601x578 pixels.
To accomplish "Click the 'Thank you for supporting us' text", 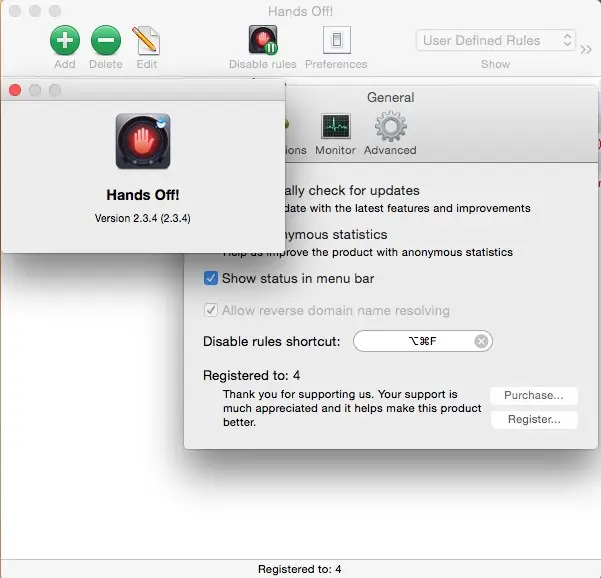I will [x=352, y=408].
